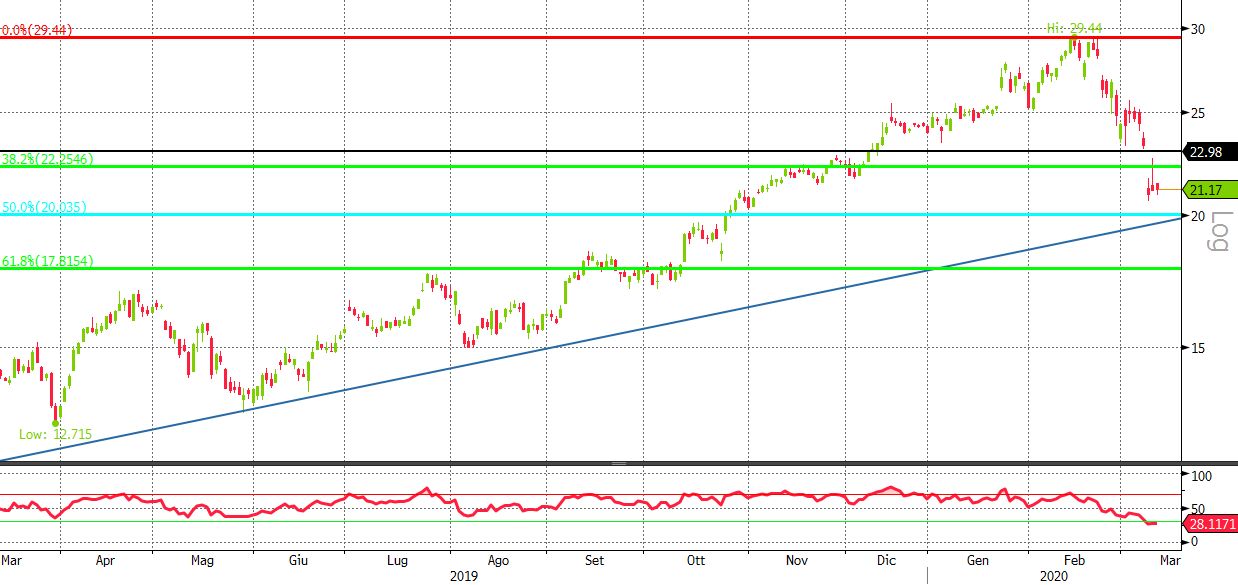Viewport: 1238px width, 585px height.
Task: Click the Ago month label
Action: 498,561
